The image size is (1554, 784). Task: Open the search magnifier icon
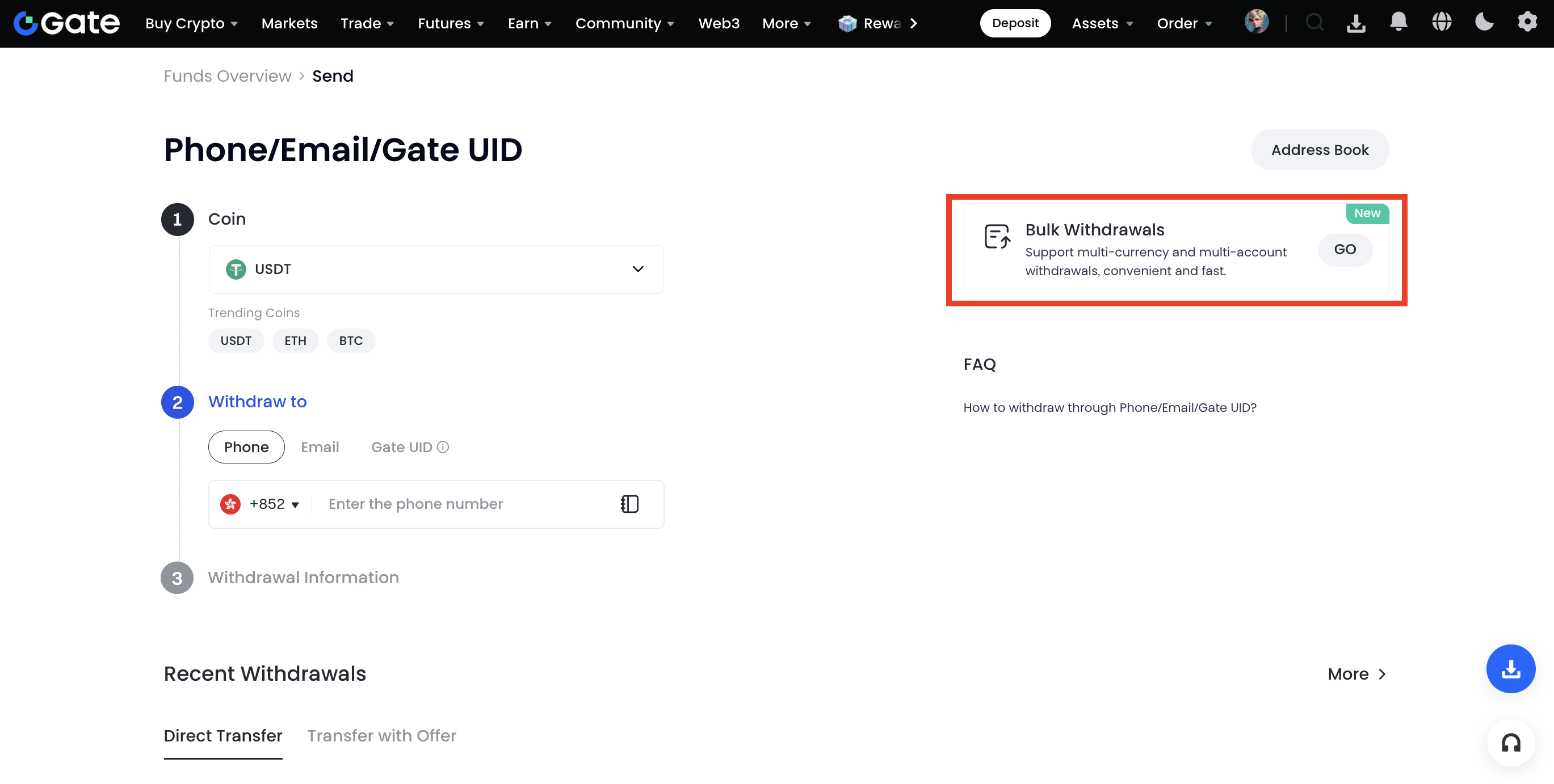(1314, 23)
